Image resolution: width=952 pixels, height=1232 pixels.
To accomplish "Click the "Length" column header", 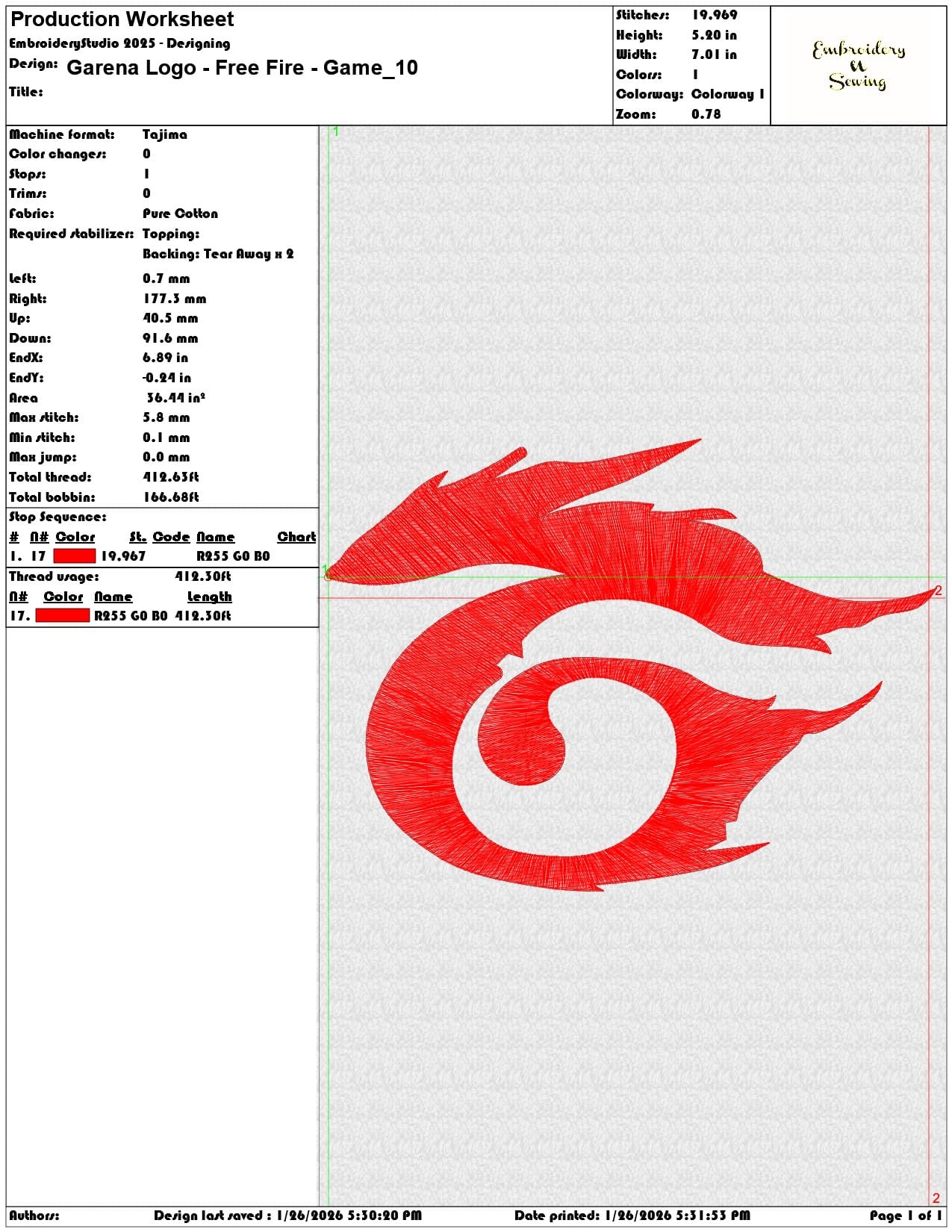I will point(209,597).
